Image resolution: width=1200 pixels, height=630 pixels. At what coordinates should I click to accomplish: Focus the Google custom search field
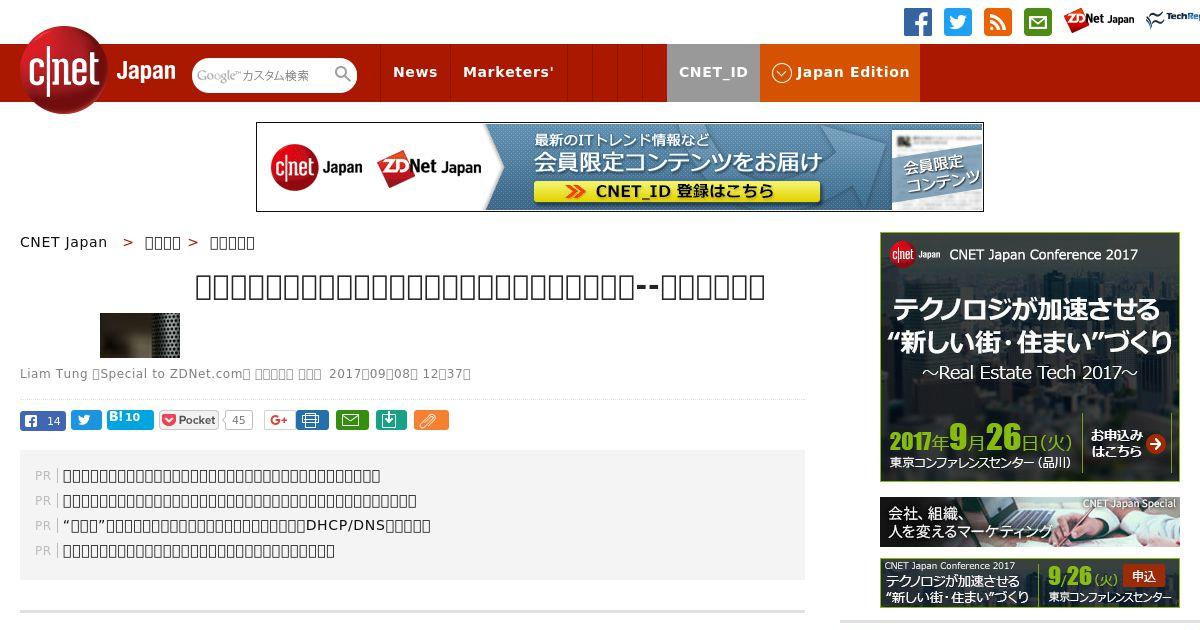pyautogui.click(x=262, y=75)
